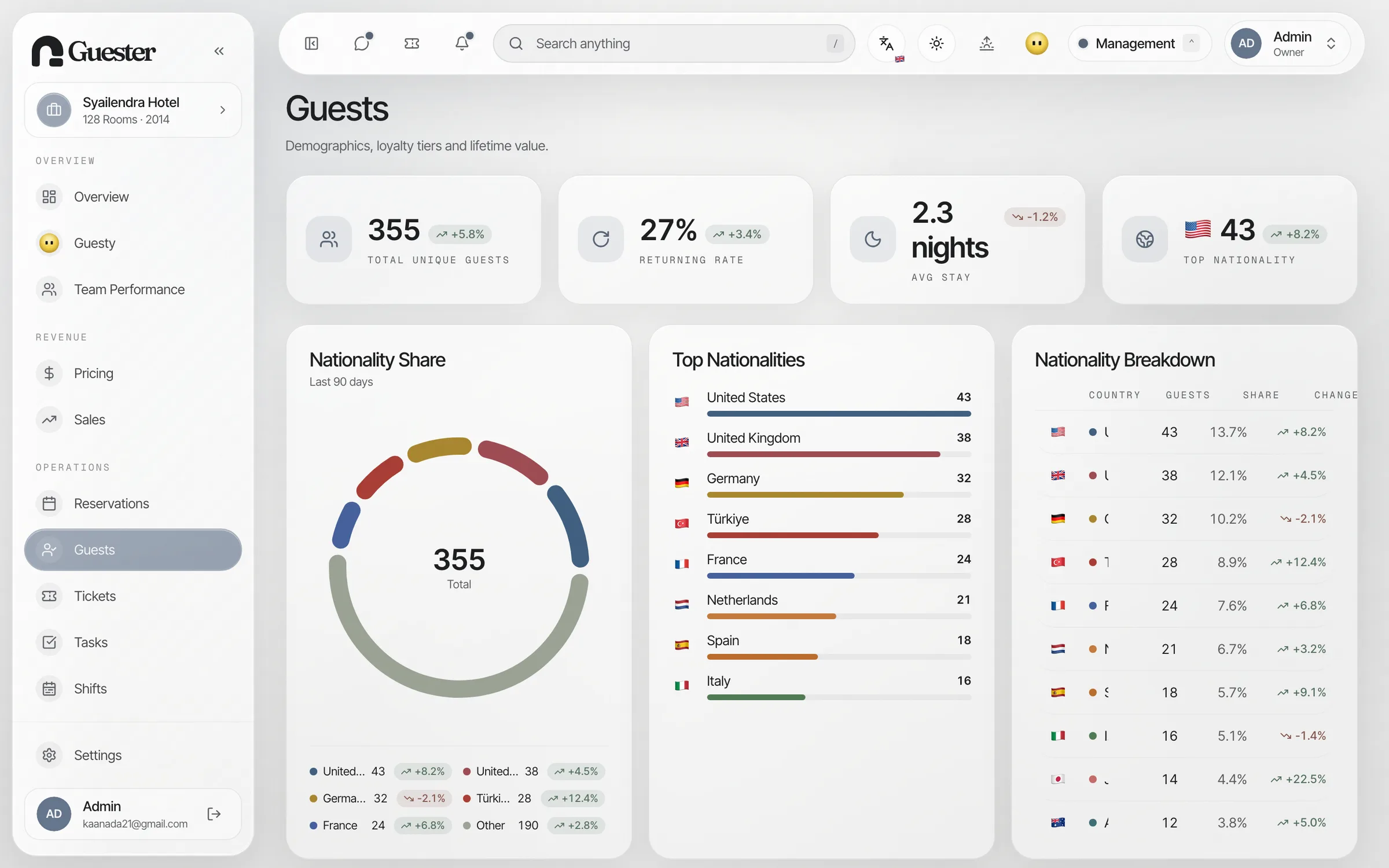The image size is (1389, 868).
Task: Open Pricing page
Action: coord(133,373)
